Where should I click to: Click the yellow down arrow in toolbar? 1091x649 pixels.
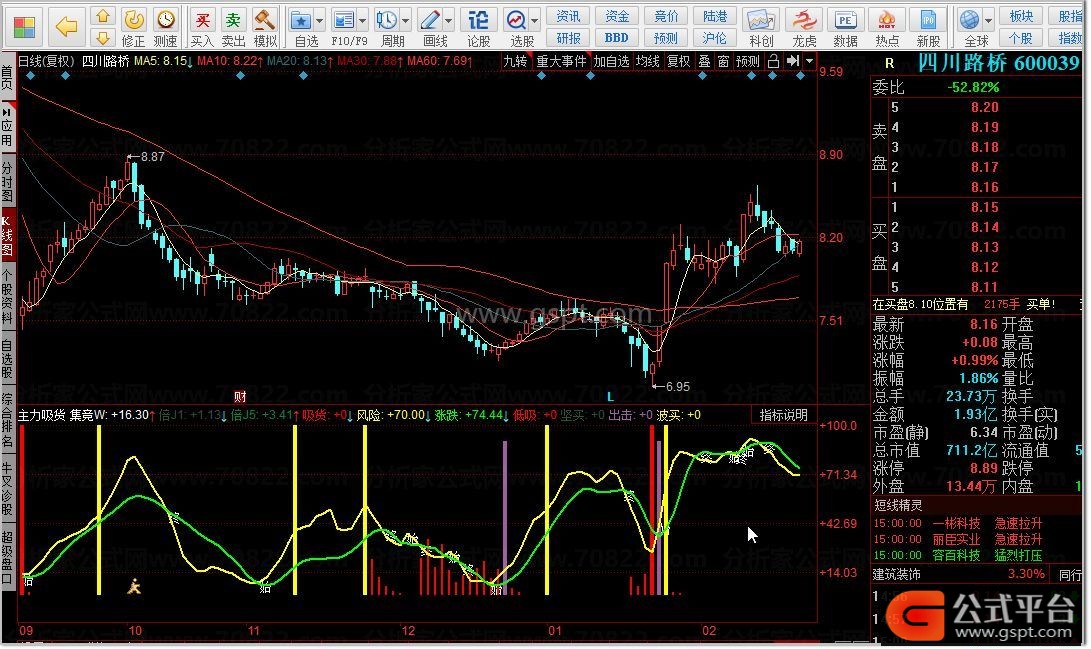point(103,38)
